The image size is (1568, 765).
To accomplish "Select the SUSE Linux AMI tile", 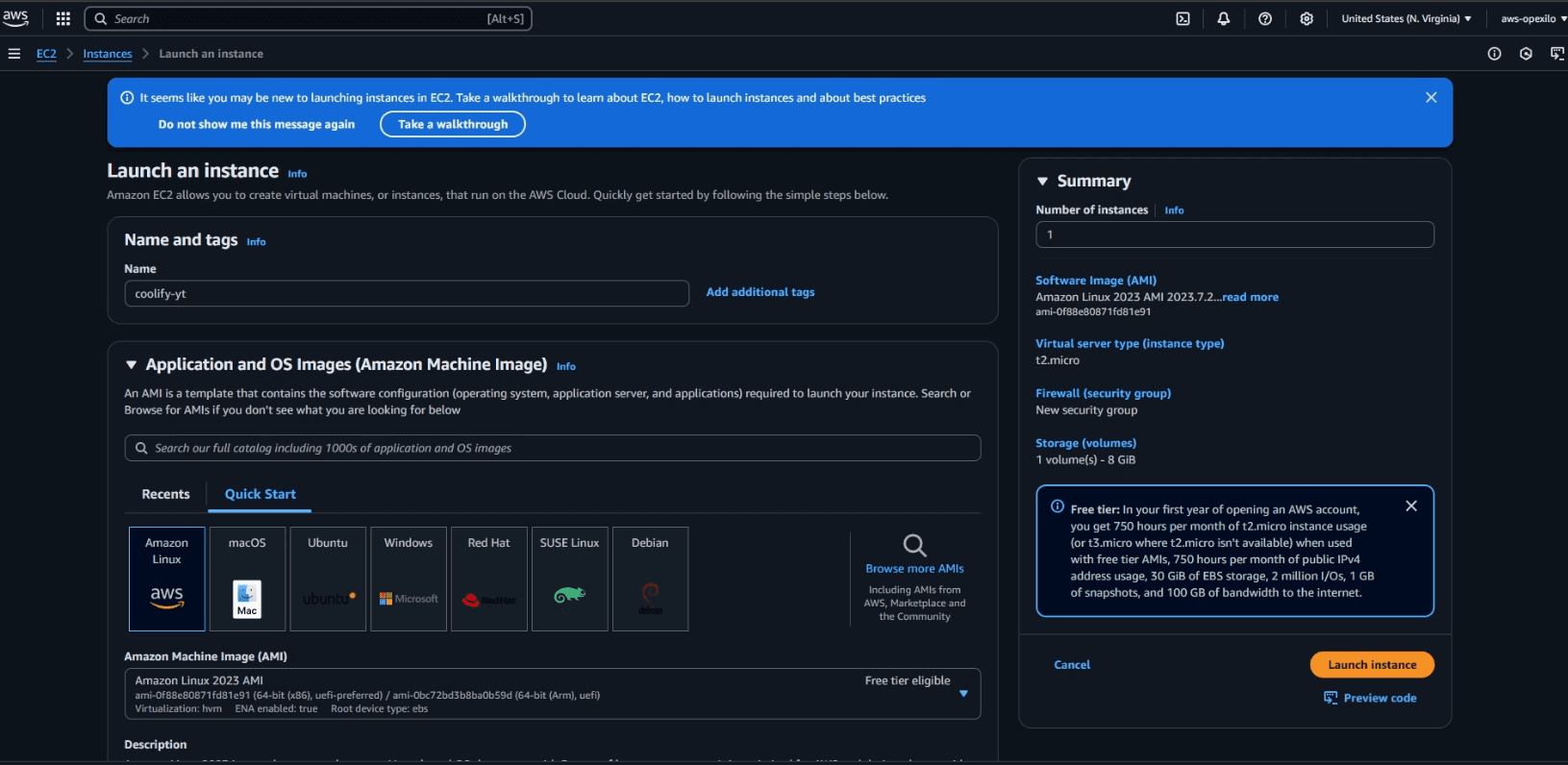I will click(570, 579).
